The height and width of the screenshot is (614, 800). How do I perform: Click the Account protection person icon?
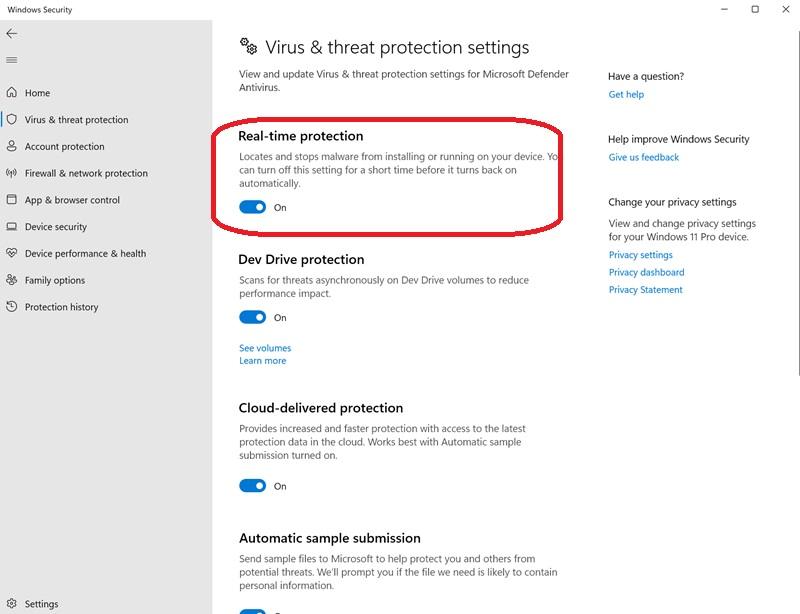pyautogui.click(x=12, y=146)
